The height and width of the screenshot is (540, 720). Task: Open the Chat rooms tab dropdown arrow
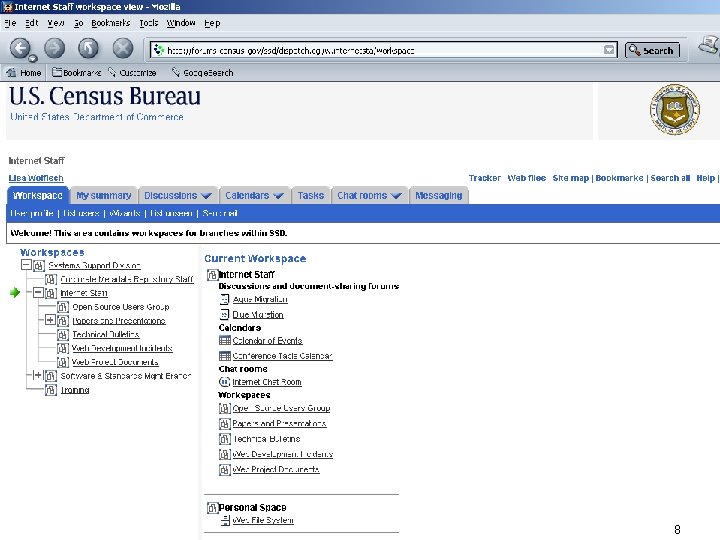(x=396, y=196)
